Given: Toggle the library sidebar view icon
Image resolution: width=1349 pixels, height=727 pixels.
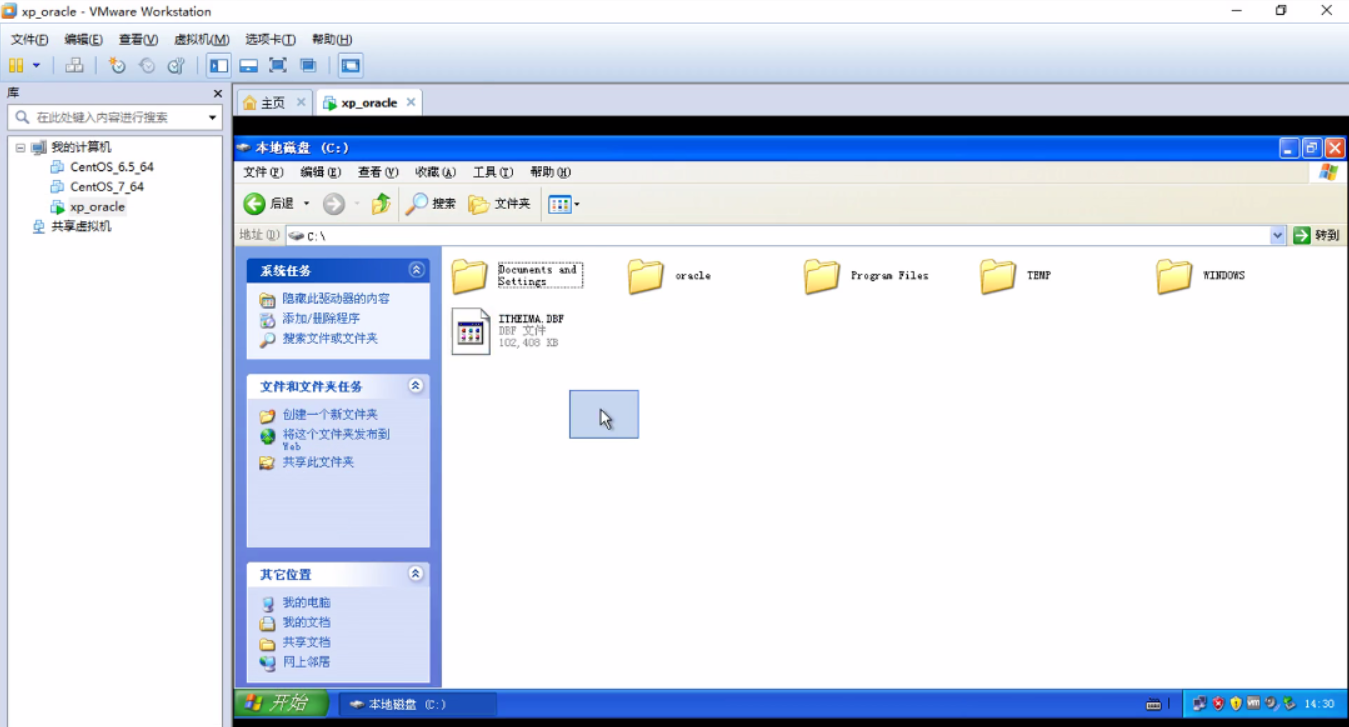Looking at the screenshot, I should coord(219,66).
